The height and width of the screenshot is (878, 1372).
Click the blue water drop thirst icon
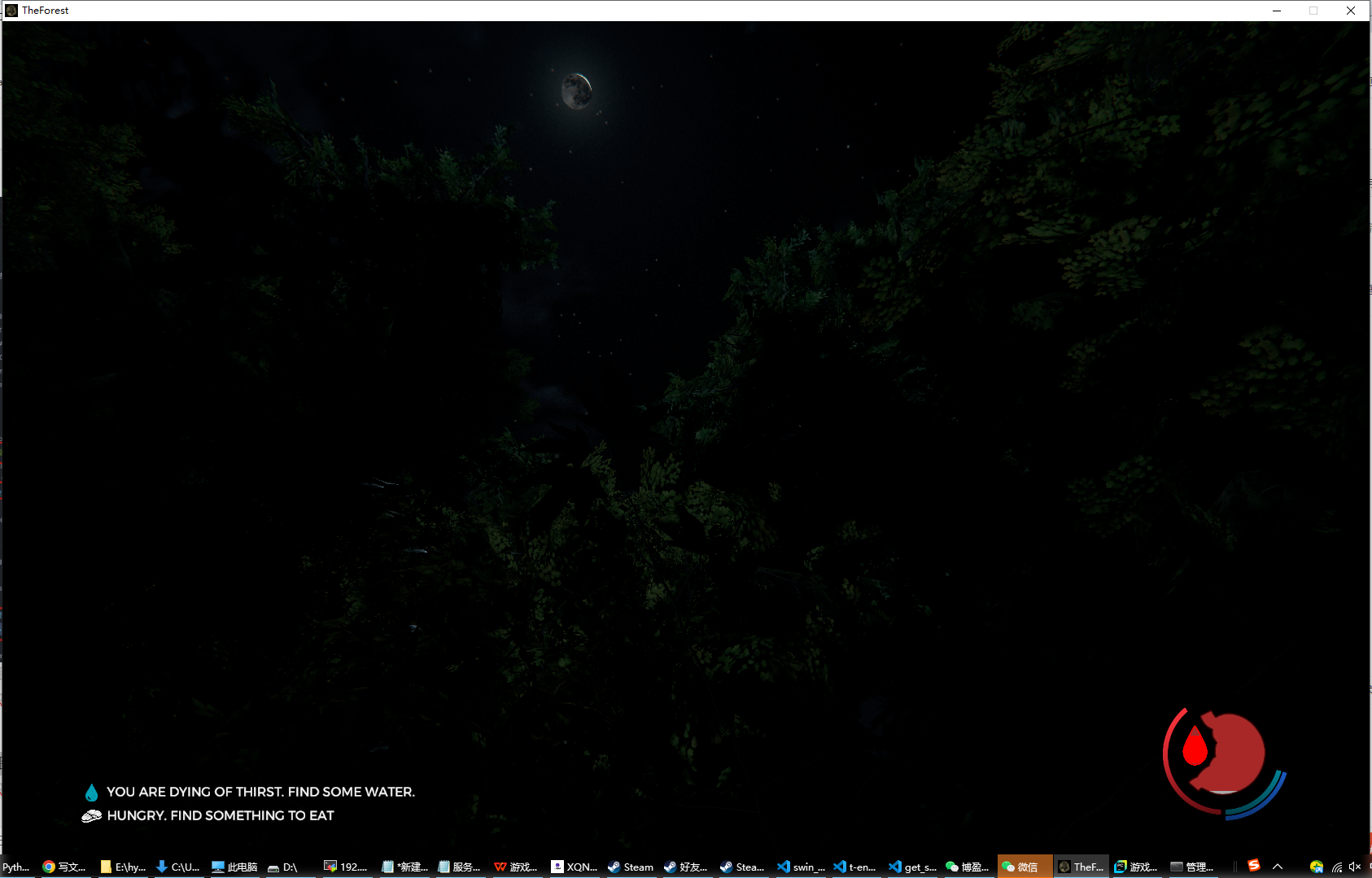point(91,793)
